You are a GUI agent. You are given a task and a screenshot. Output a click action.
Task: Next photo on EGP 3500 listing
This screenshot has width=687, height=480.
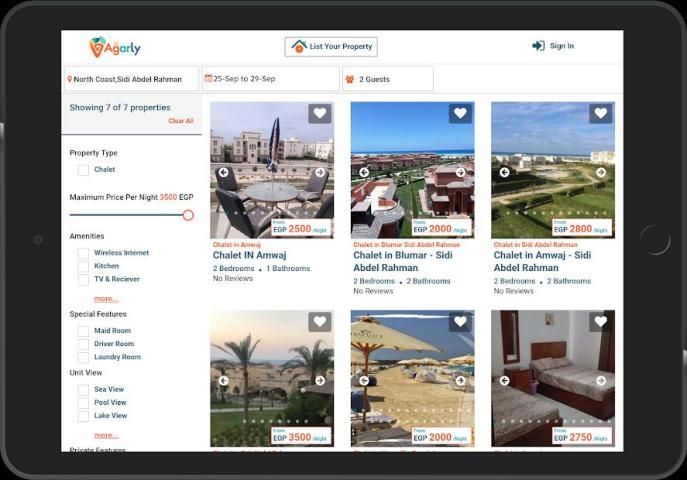click(320, 381)
